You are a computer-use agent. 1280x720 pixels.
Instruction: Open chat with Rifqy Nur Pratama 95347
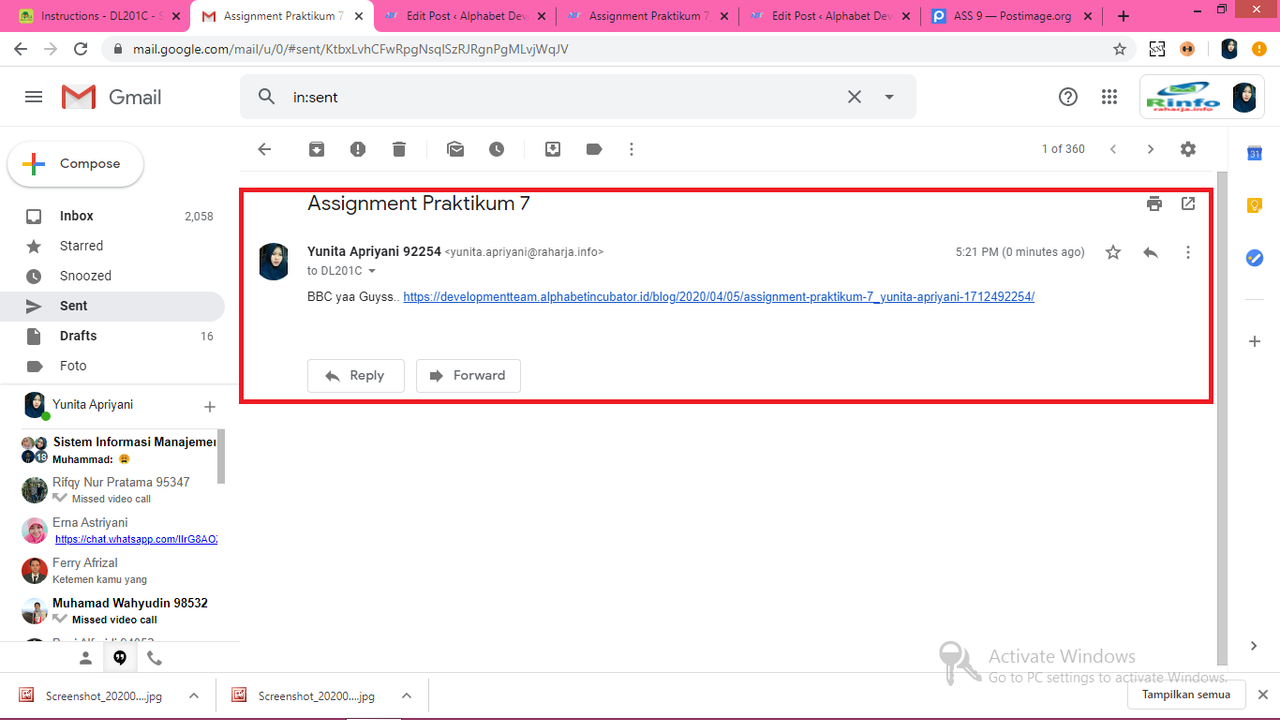(118, 490)
